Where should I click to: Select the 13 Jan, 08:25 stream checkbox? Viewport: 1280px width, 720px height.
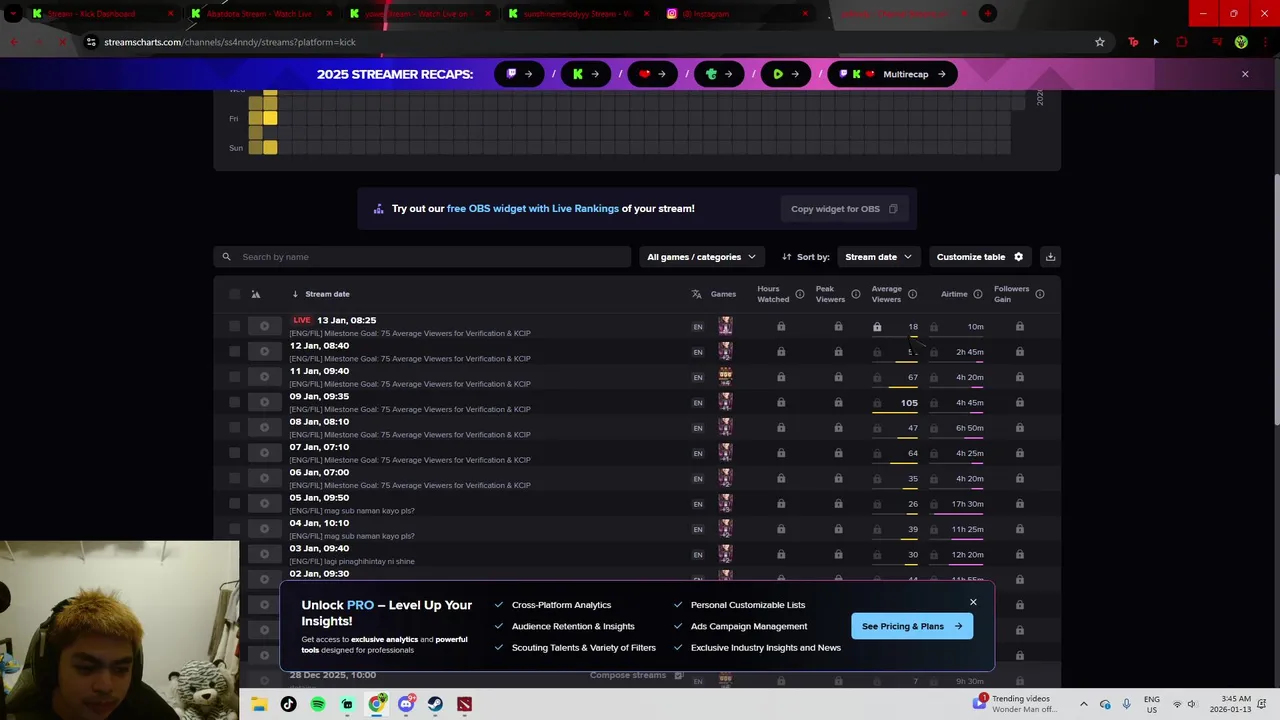point(234,326)
